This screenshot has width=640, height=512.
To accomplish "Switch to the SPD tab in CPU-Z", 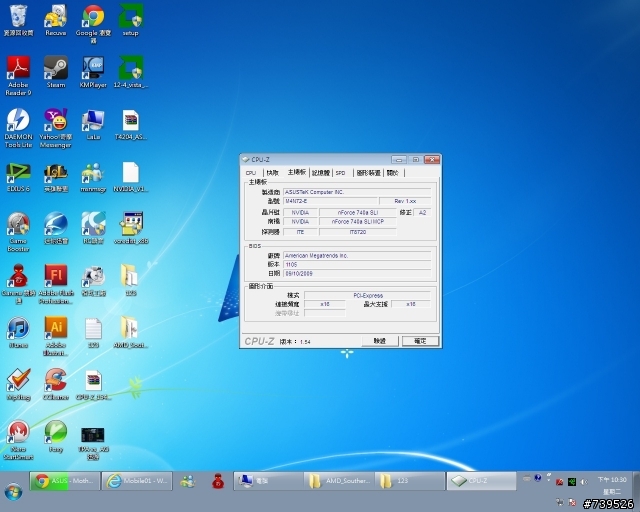I will [340, 173].
